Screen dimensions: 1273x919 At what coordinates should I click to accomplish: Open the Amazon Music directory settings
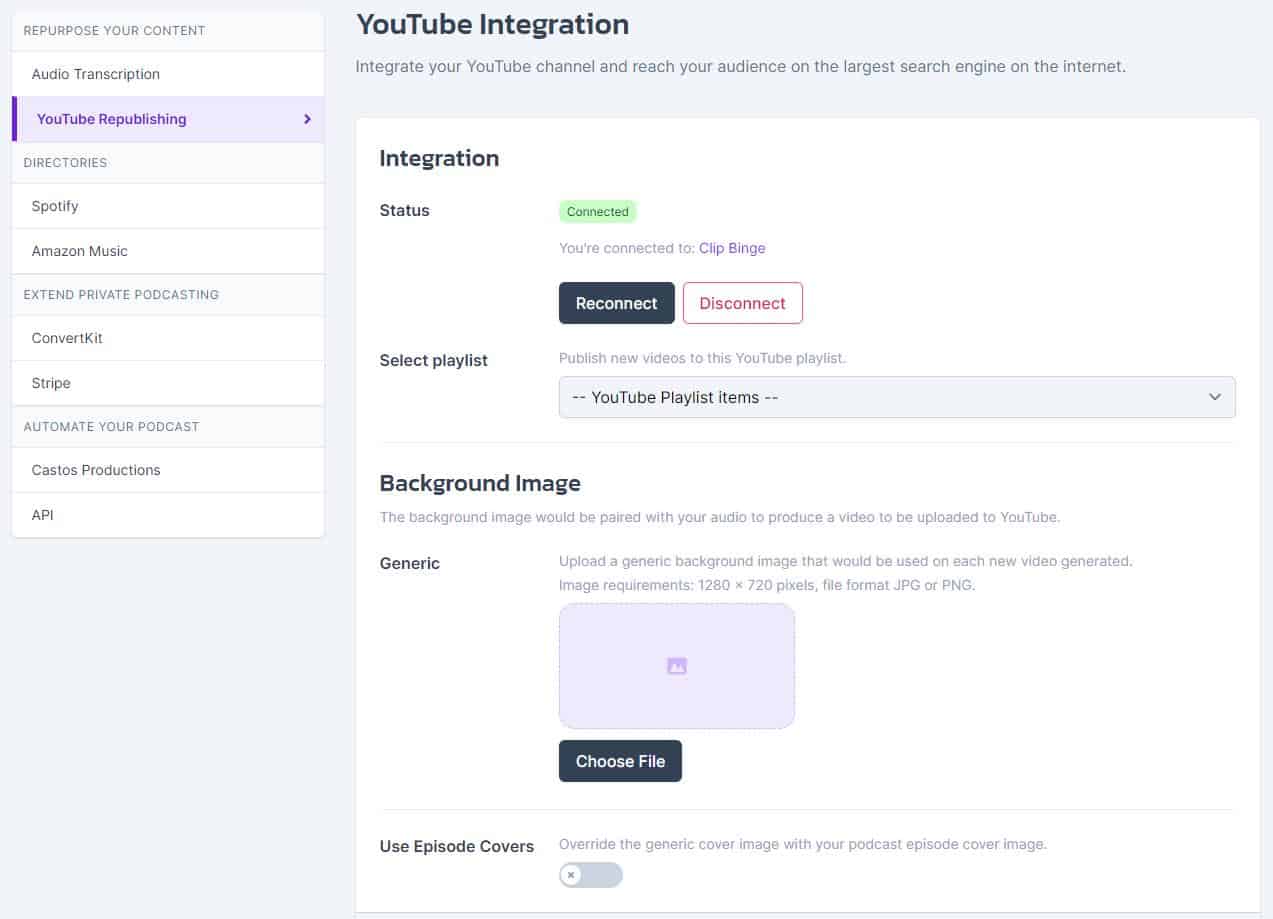pos(168,251)
